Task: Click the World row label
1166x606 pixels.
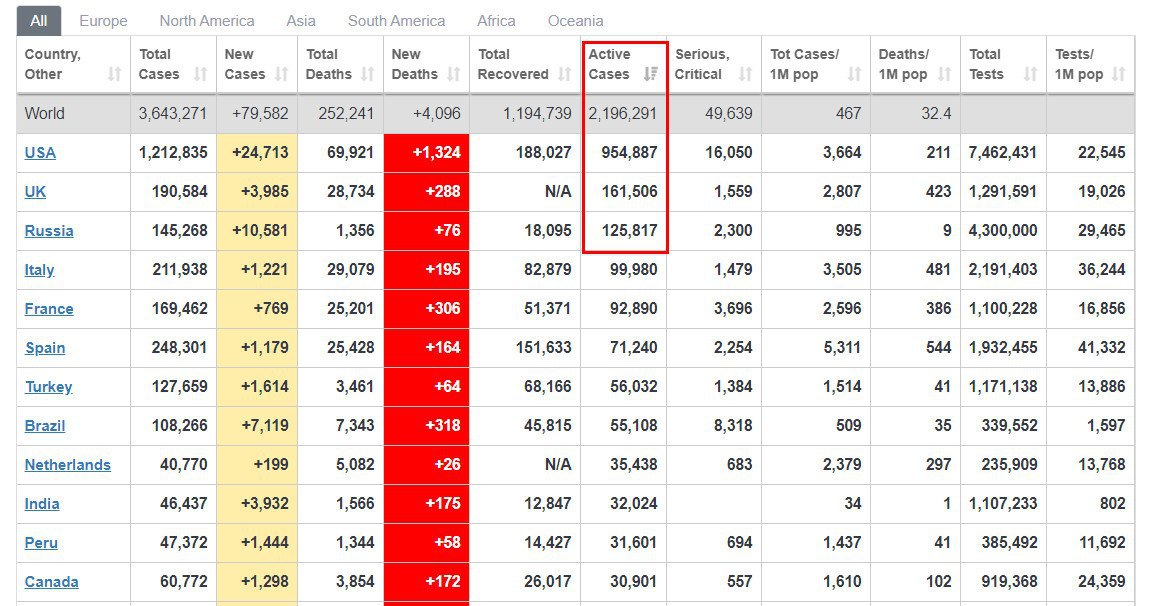Action: coord(45,114)
